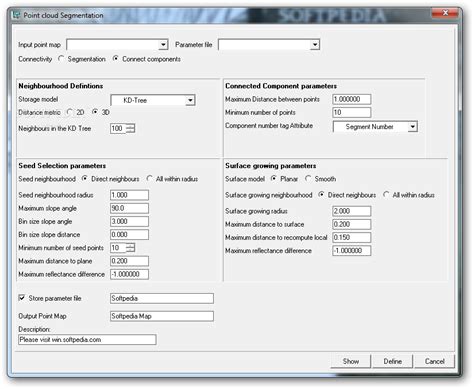Open Component number tag Attribute dropdown
The width and height of the screenshot is (474, 389).
[x=412, y=127]
